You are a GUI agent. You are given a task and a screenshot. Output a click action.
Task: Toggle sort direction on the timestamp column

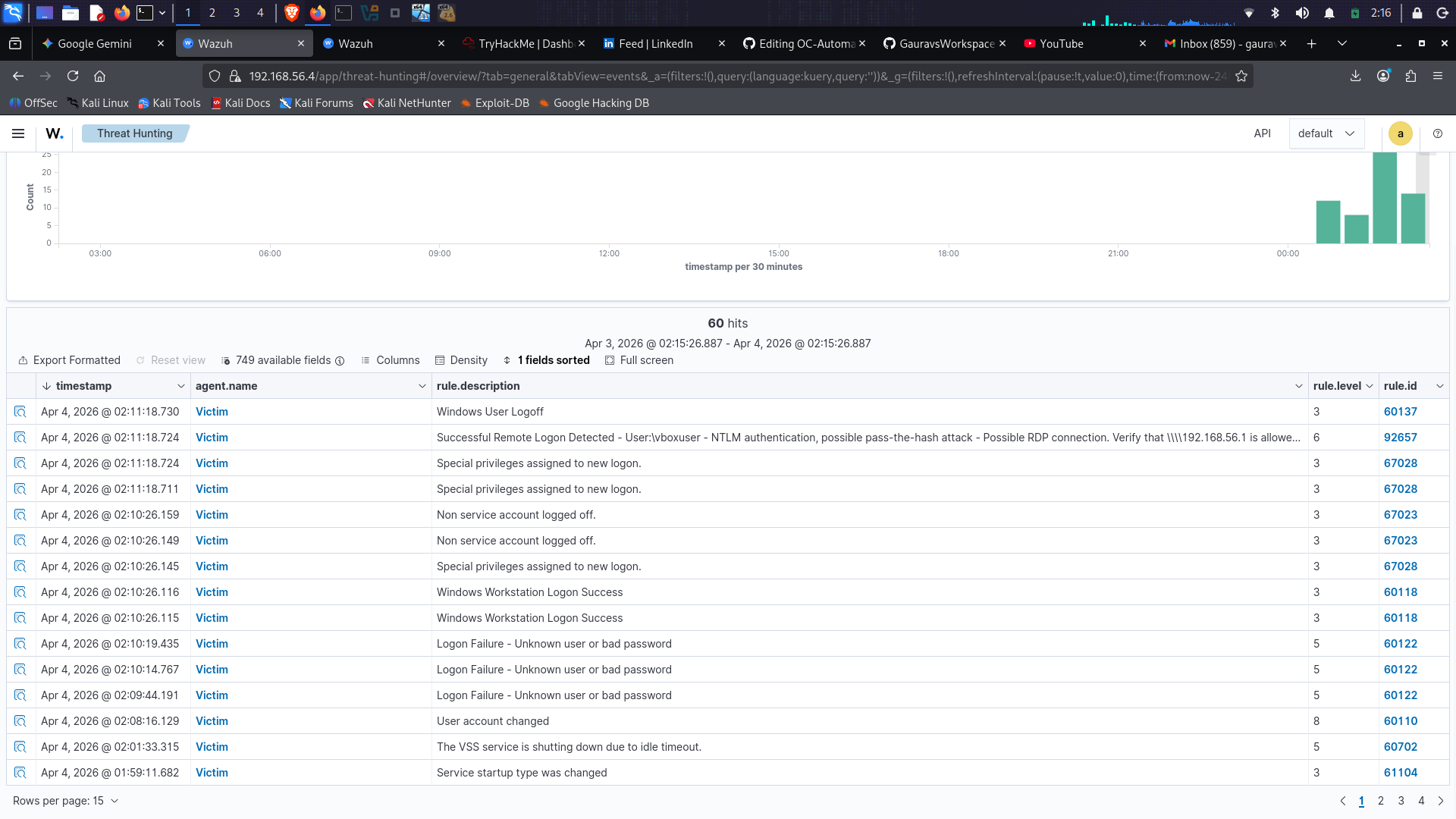click(47, 386)
